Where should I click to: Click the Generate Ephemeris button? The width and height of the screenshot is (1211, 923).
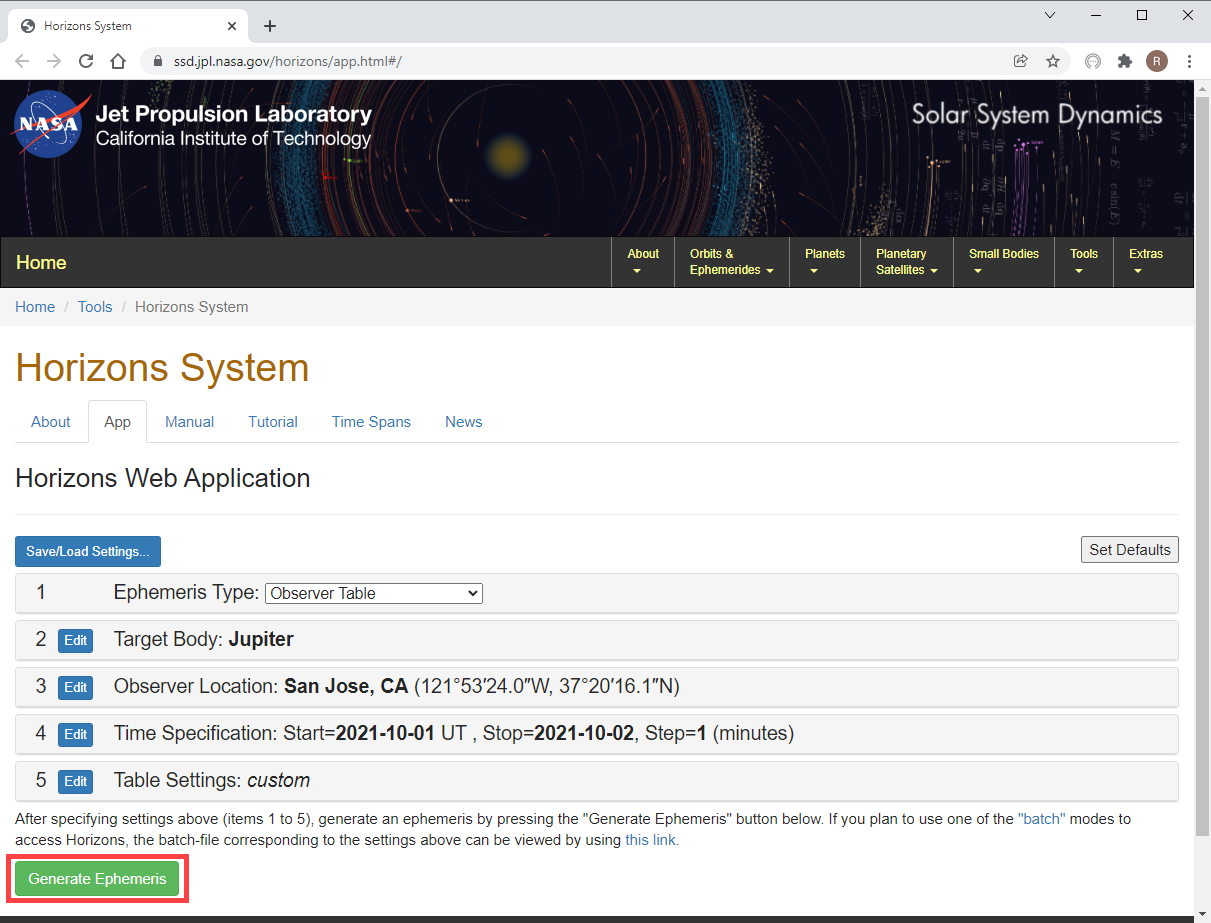coord(97,879)
